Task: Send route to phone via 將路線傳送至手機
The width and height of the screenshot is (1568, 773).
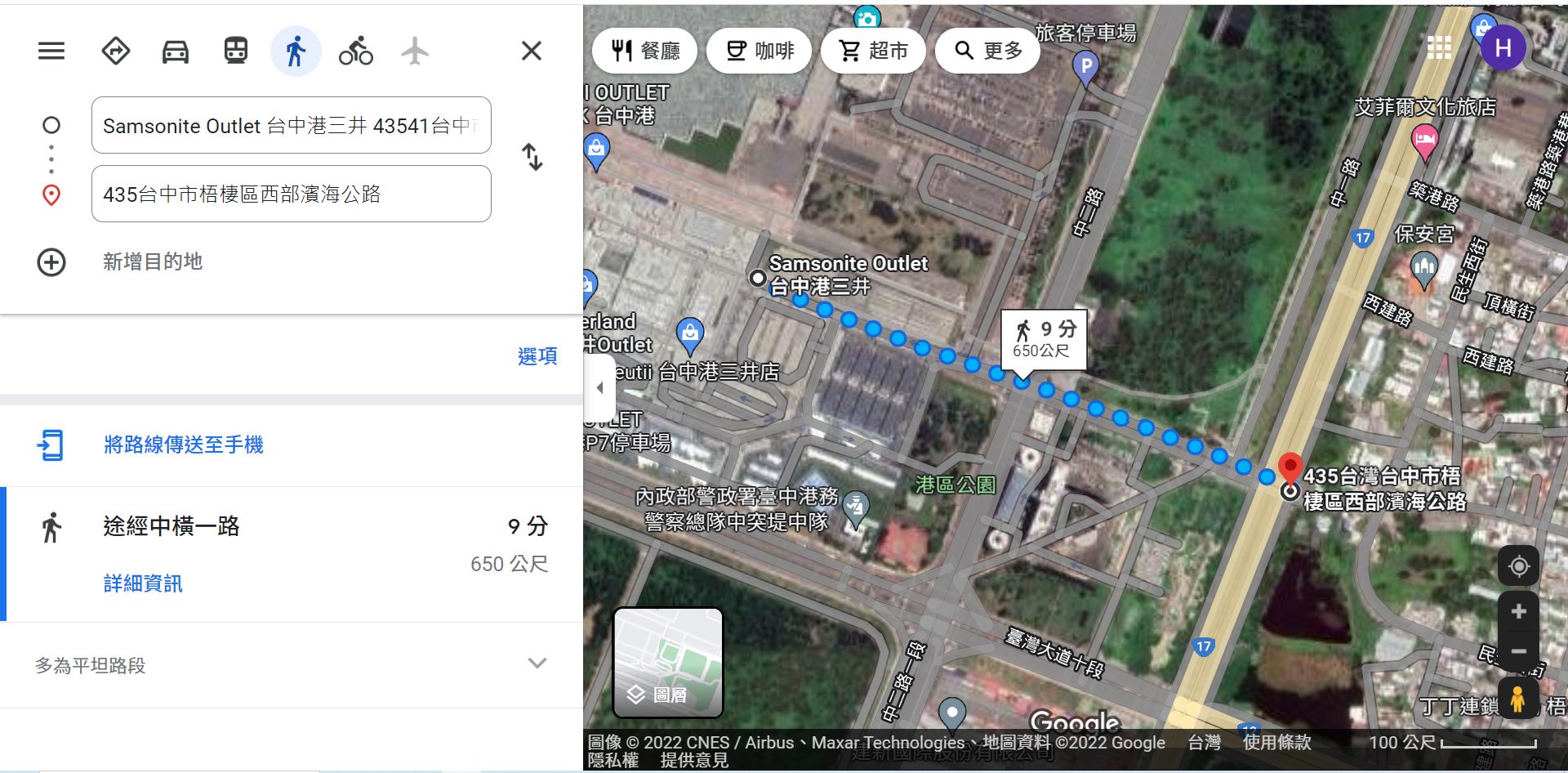Action: 184,445
